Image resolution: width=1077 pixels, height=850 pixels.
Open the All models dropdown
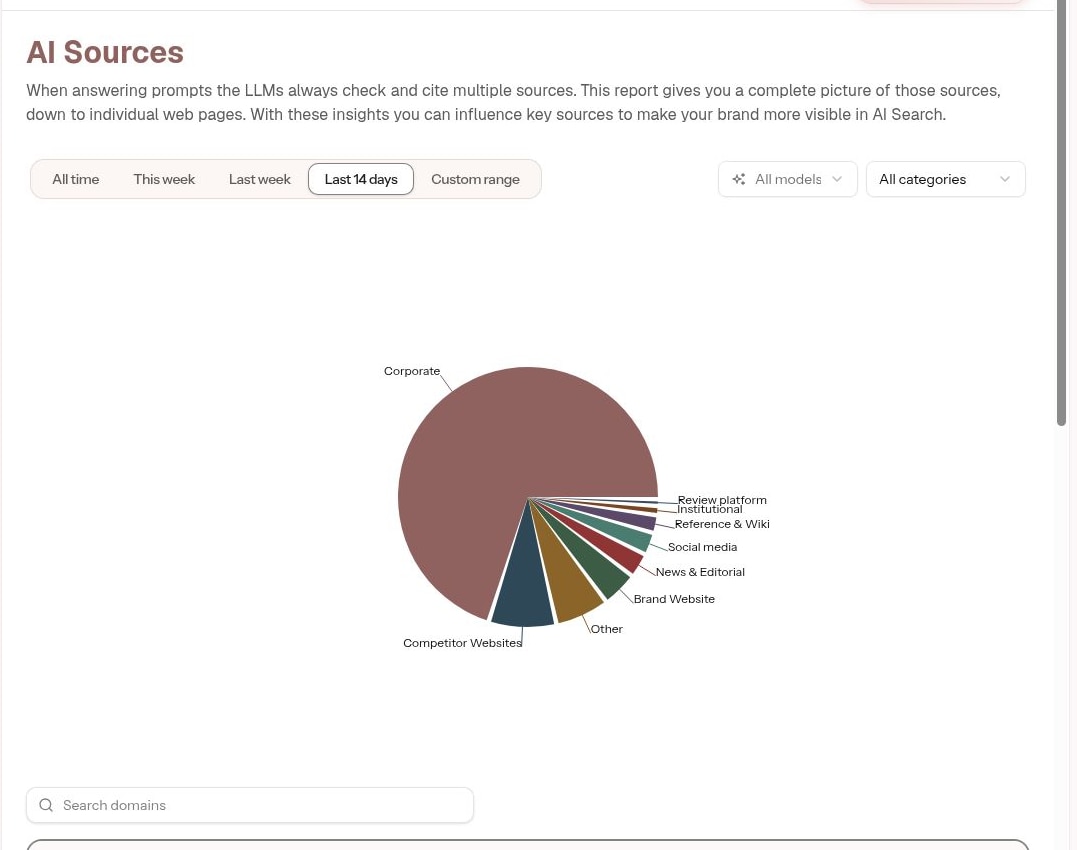pos(788,179)
